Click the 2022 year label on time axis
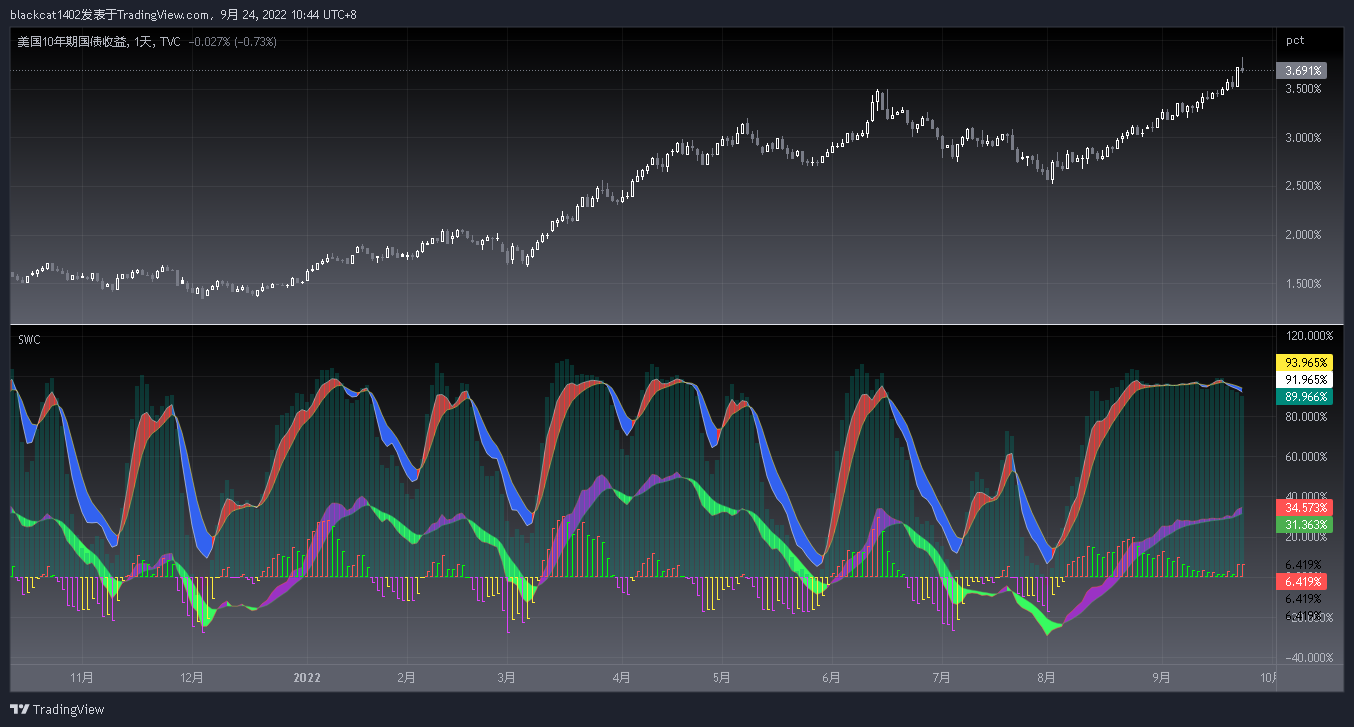 coord(306,677)
